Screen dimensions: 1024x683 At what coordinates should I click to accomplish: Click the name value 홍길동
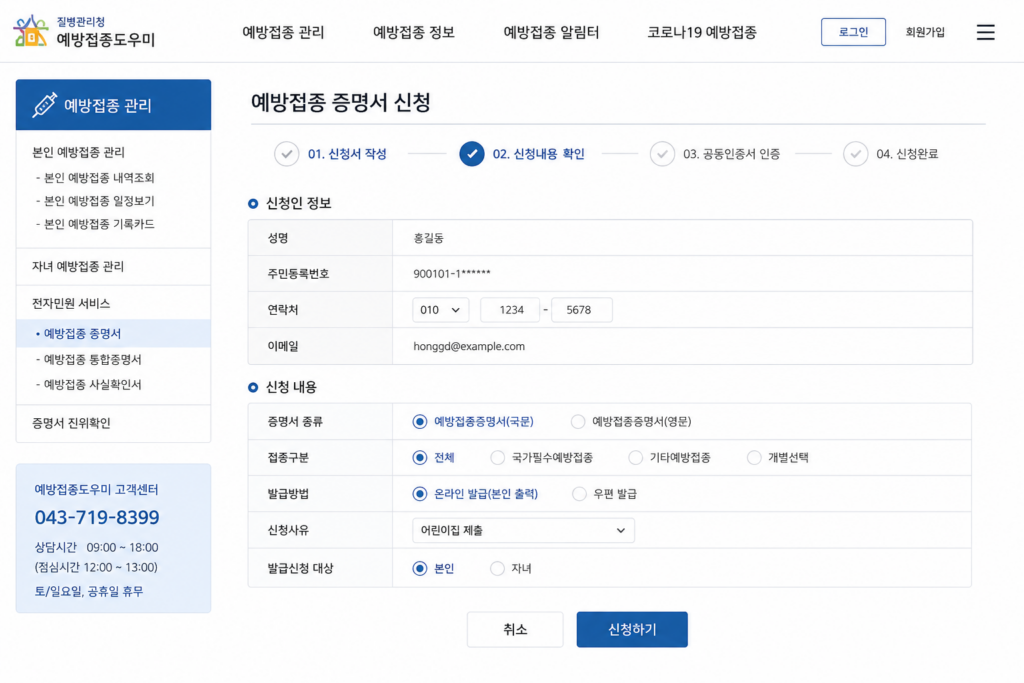coord(428,238)
